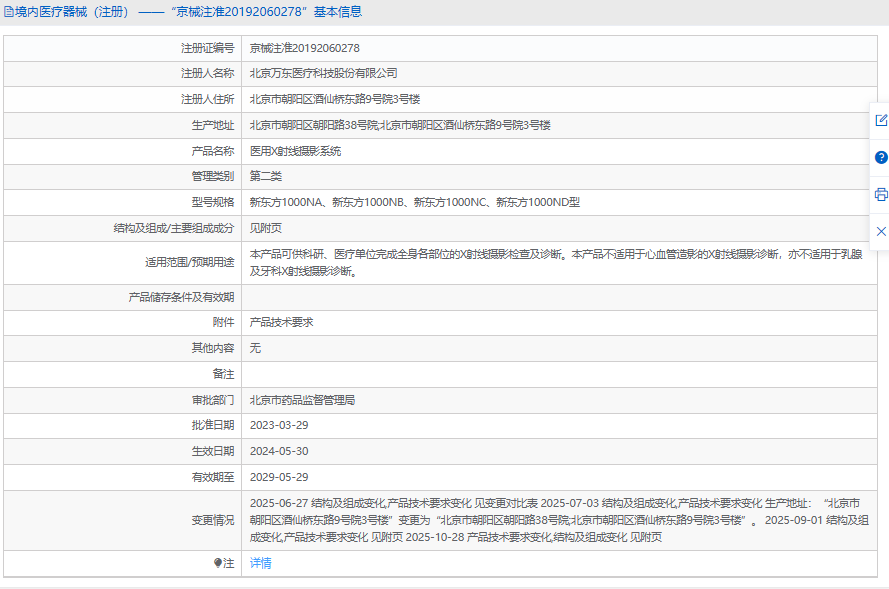Click the 有效期至 label
This screenshot has height=589, width=889.
click(x=213, y=477)
